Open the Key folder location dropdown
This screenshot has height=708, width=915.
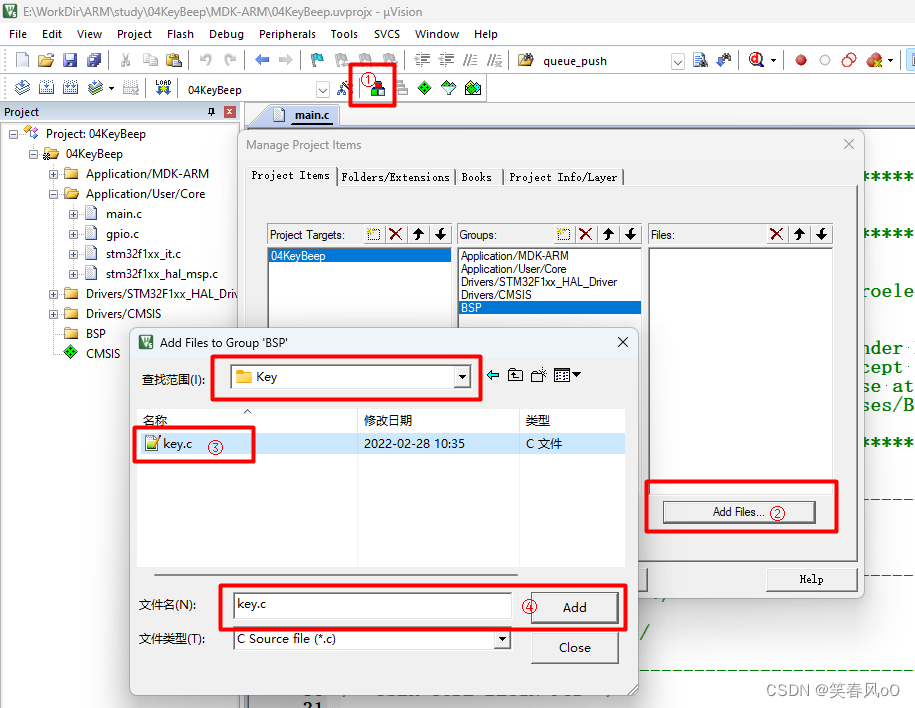[x=462, y=377]
